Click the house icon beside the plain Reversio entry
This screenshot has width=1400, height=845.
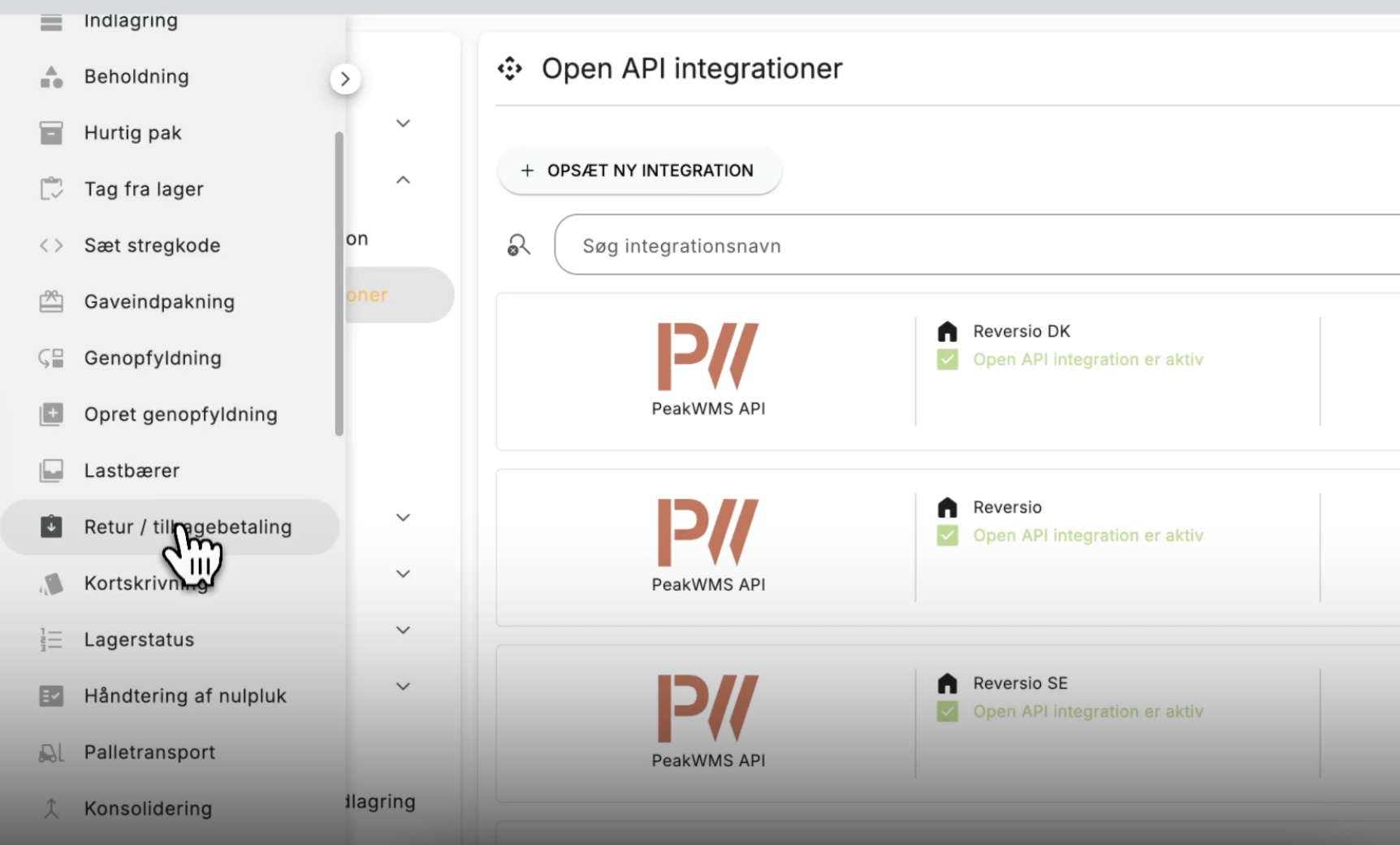(947, 508)
